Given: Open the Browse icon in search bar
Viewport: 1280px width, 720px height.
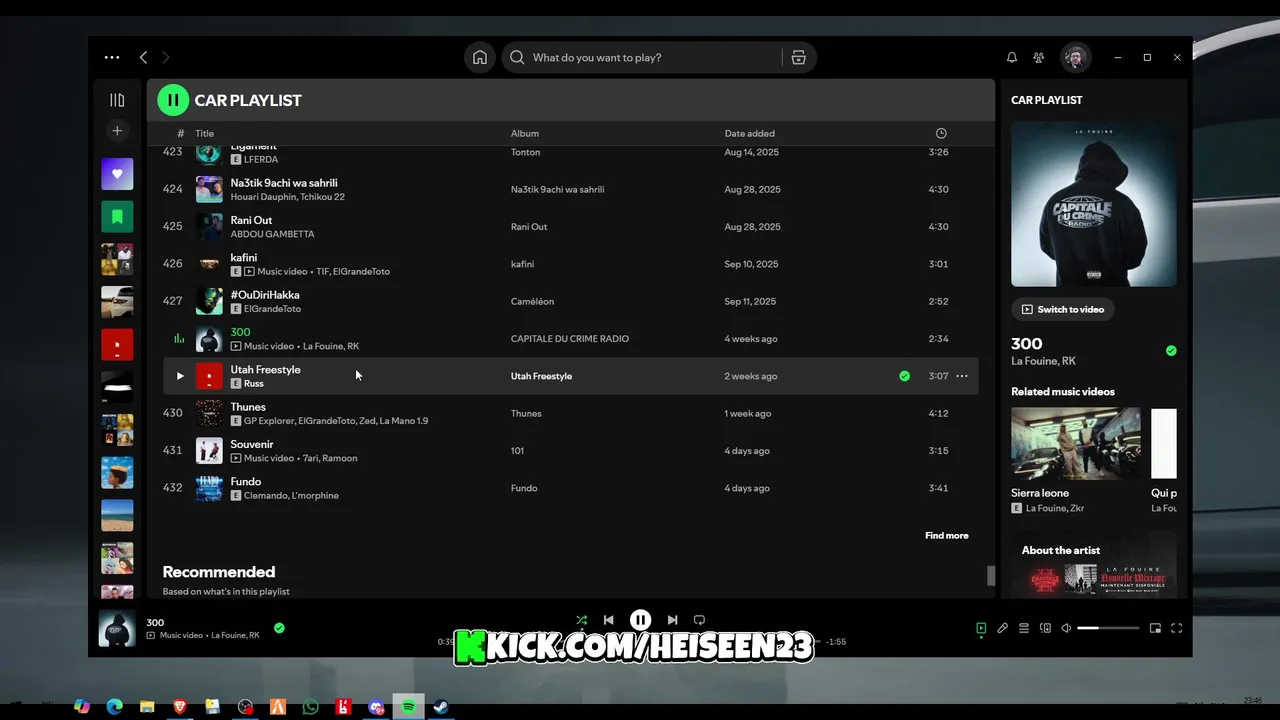Looking at the screenshot, I should [798, 57].
